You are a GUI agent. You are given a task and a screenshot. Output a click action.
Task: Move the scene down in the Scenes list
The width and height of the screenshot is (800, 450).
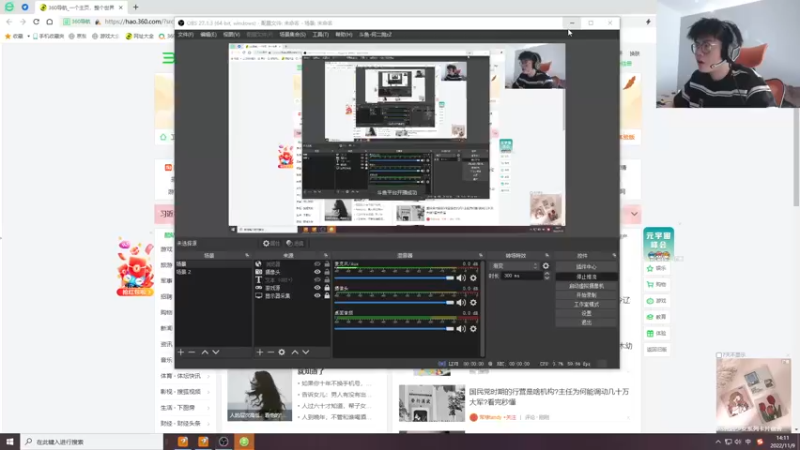[x=216, y=352]
